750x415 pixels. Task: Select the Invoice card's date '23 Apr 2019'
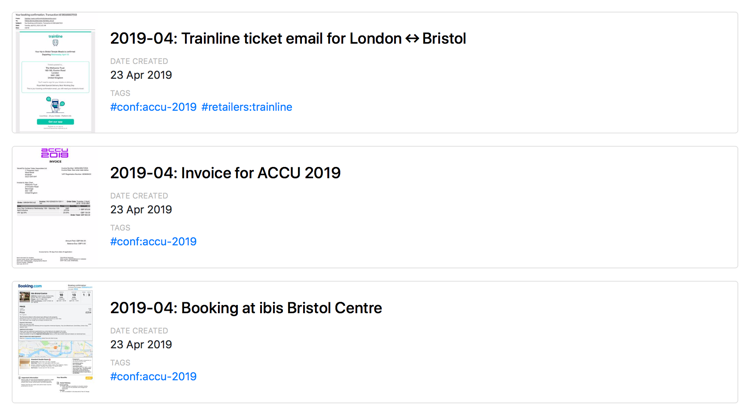click(x=141, y=209)
